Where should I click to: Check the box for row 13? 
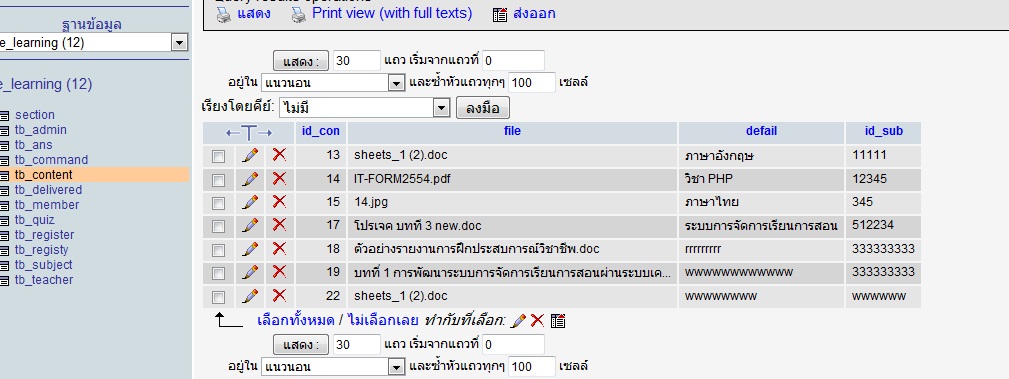pos(219,156)
